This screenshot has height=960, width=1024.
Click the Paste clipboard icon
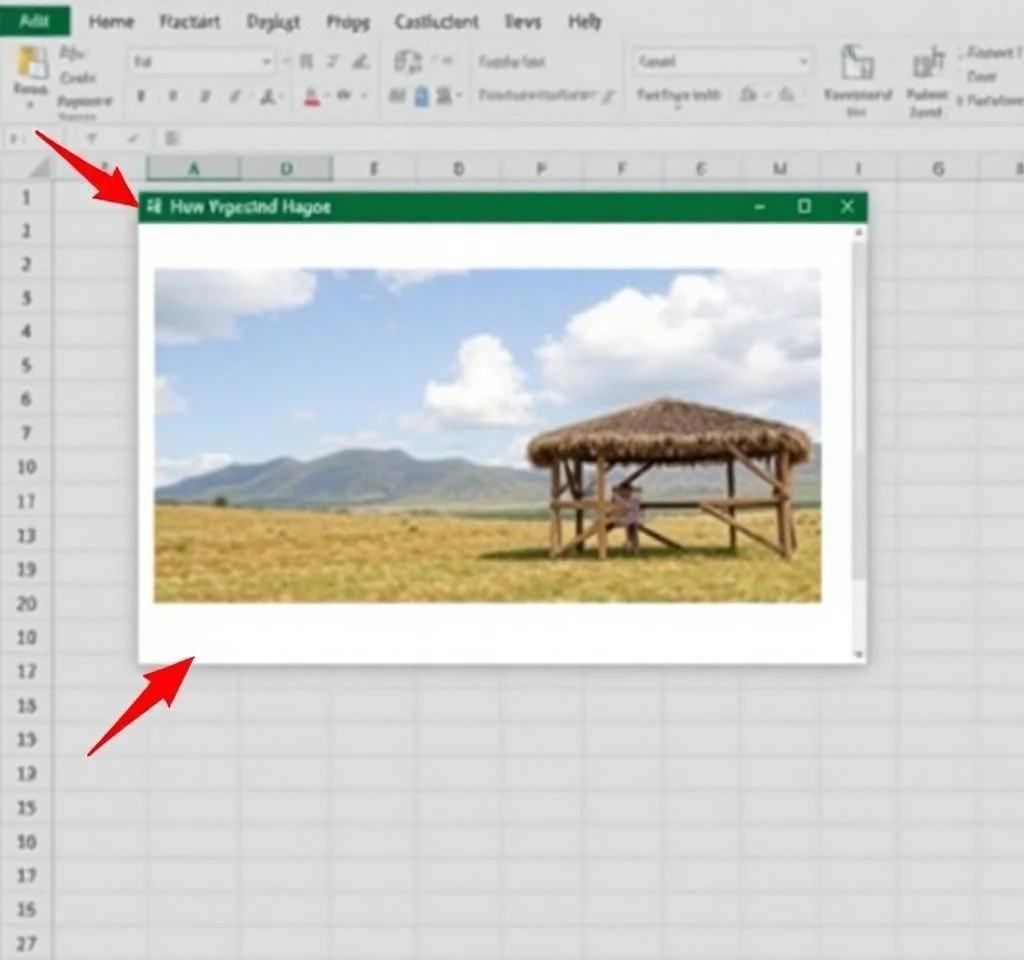[x=30, y=64]
